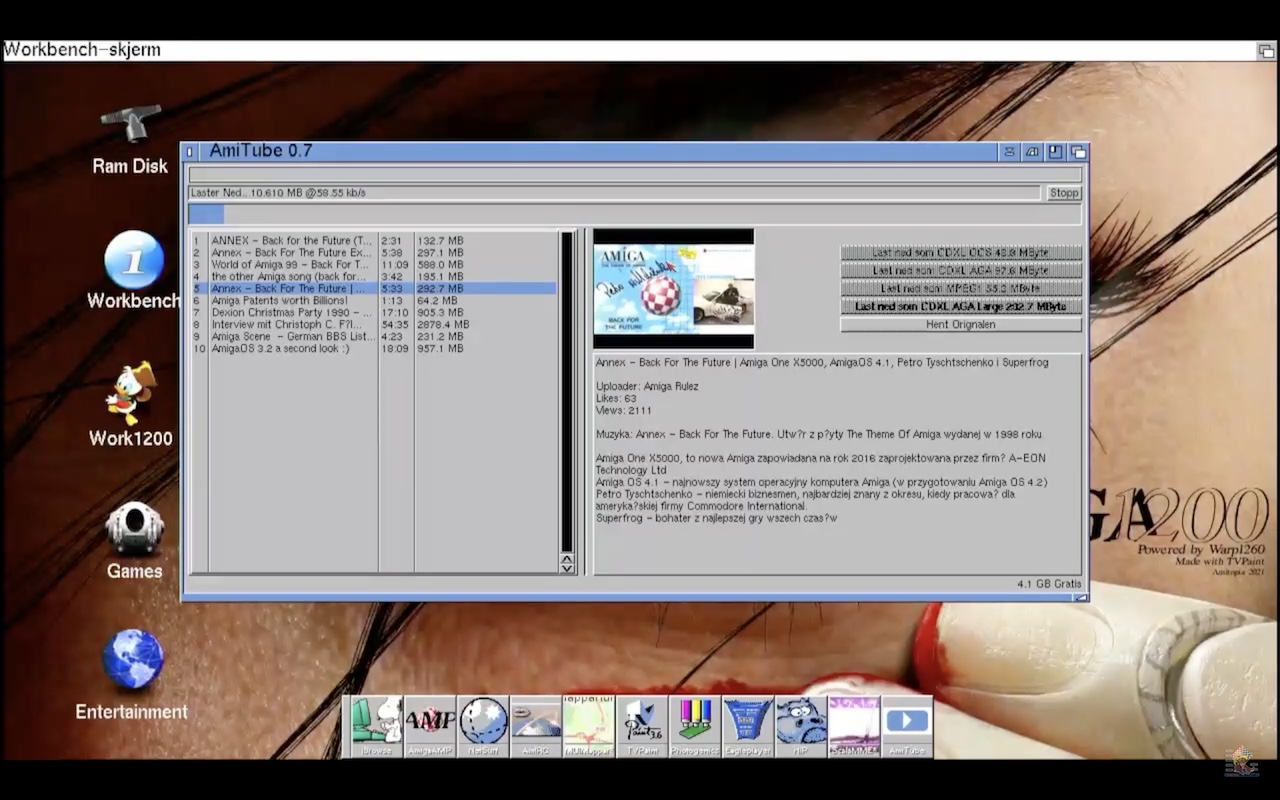Launch TVPaint from the dock
Image resolution: width=1280 pixels, height=800 pixels.
(642, 726)
